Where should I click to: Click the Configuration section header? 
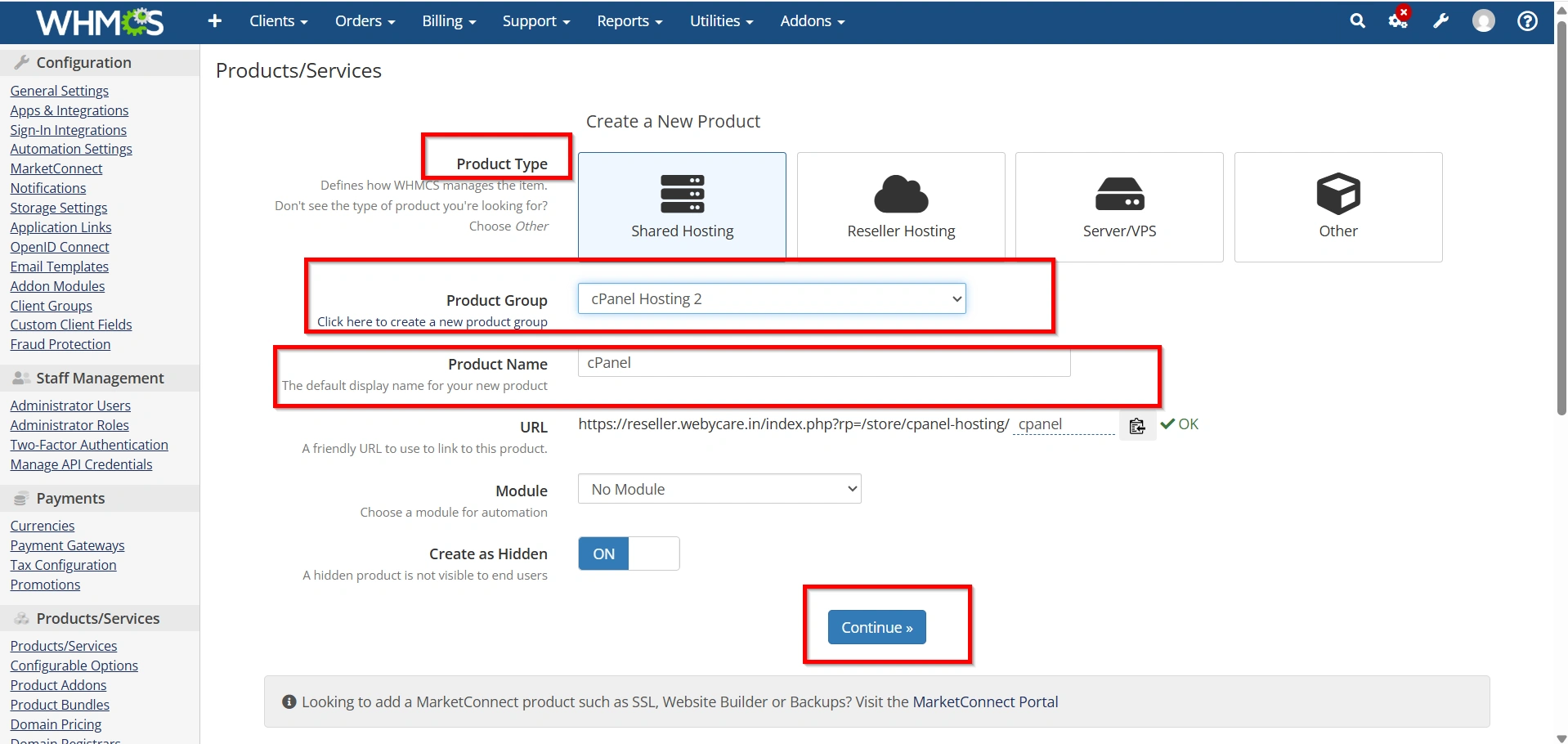pos(100,62)
